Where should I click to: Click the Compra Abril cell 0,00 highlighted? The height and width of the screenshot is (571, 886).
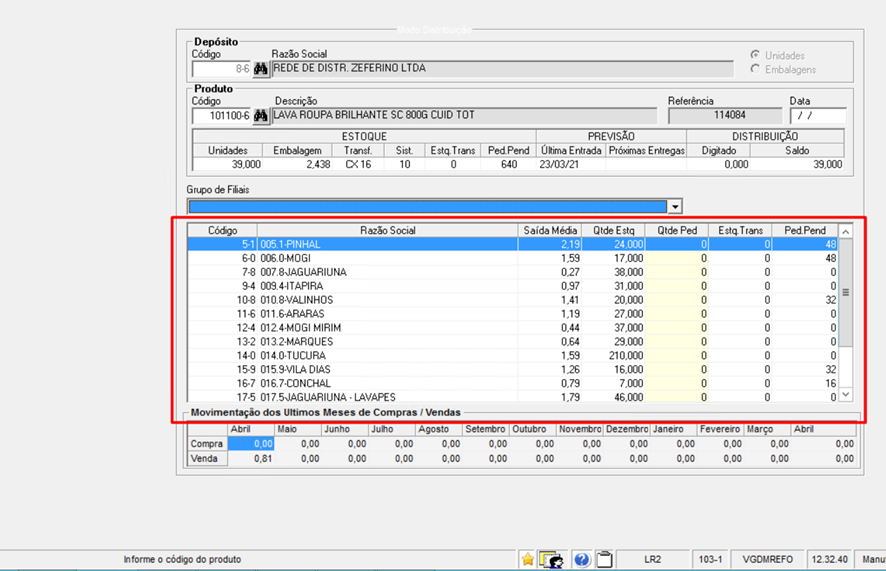(x=251, y=444)
